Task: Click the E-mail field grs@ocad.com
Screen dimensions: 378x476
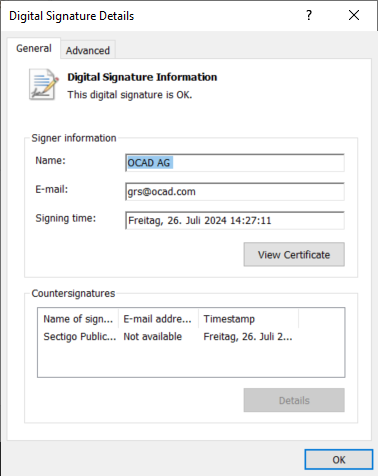Action: point(235,192)
